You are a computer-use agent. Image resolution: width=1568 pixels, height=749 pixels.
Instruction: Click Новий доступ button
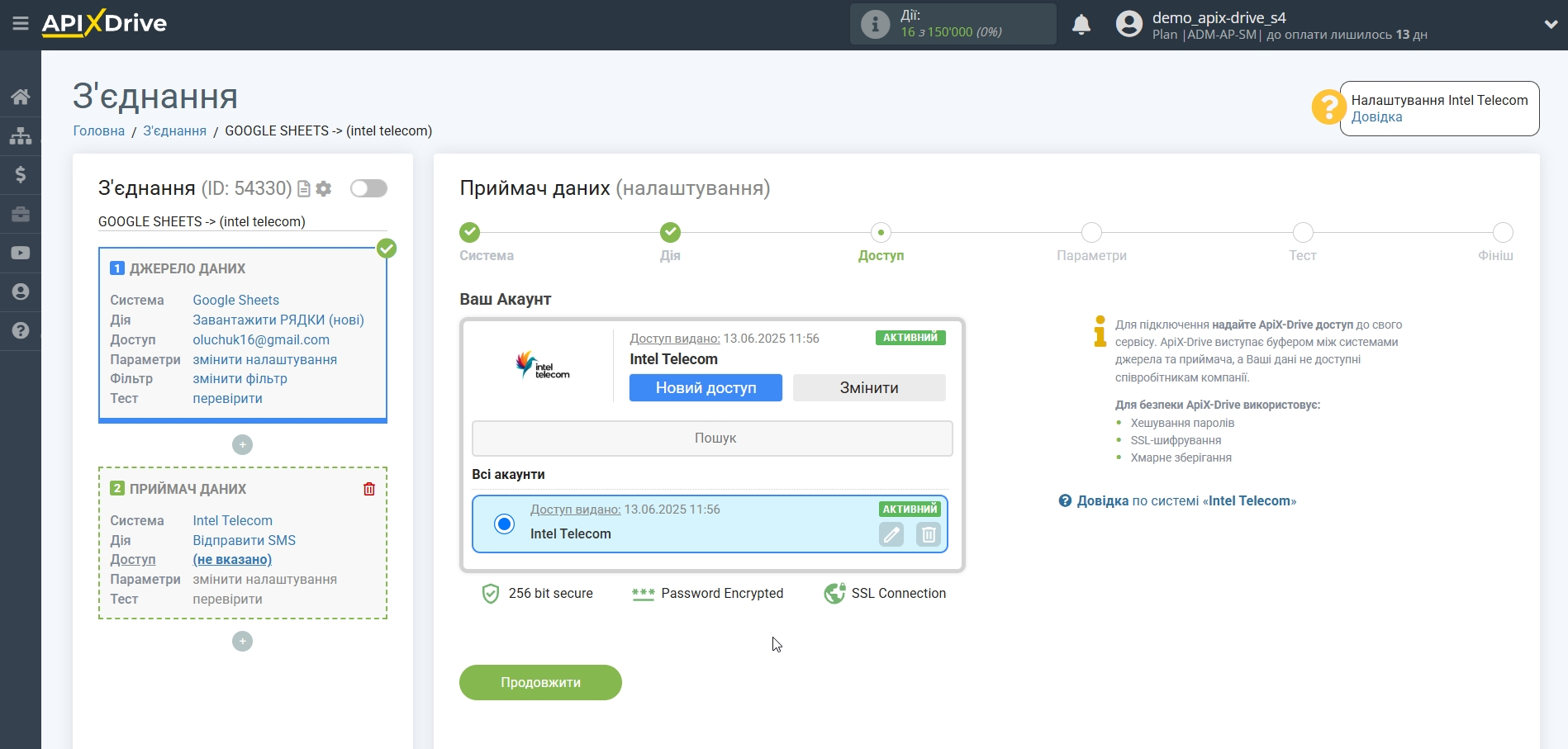point(706,387)
